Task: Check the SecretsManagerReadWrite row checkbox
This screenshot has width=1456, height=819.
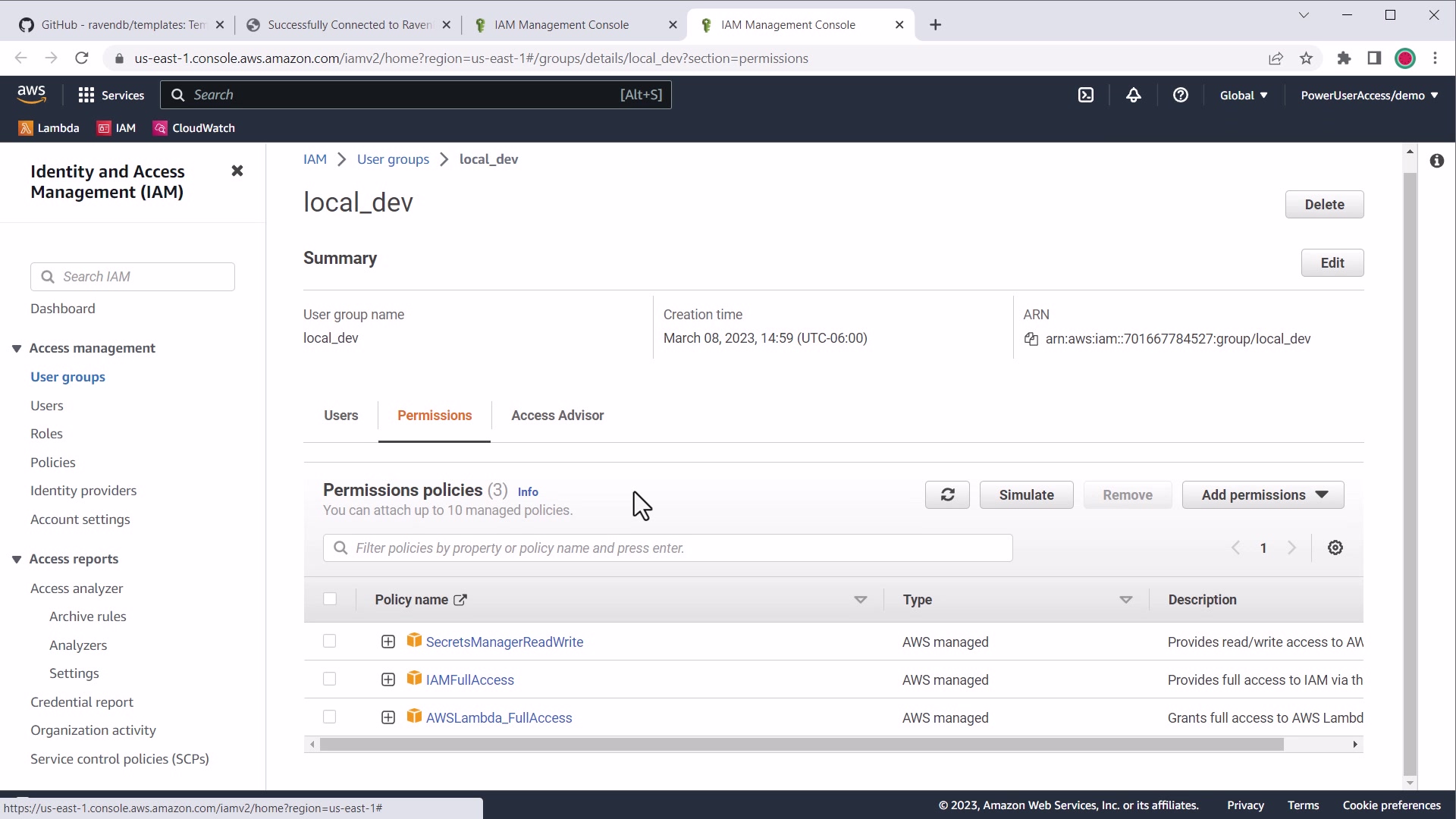Action: coord(330,642)
